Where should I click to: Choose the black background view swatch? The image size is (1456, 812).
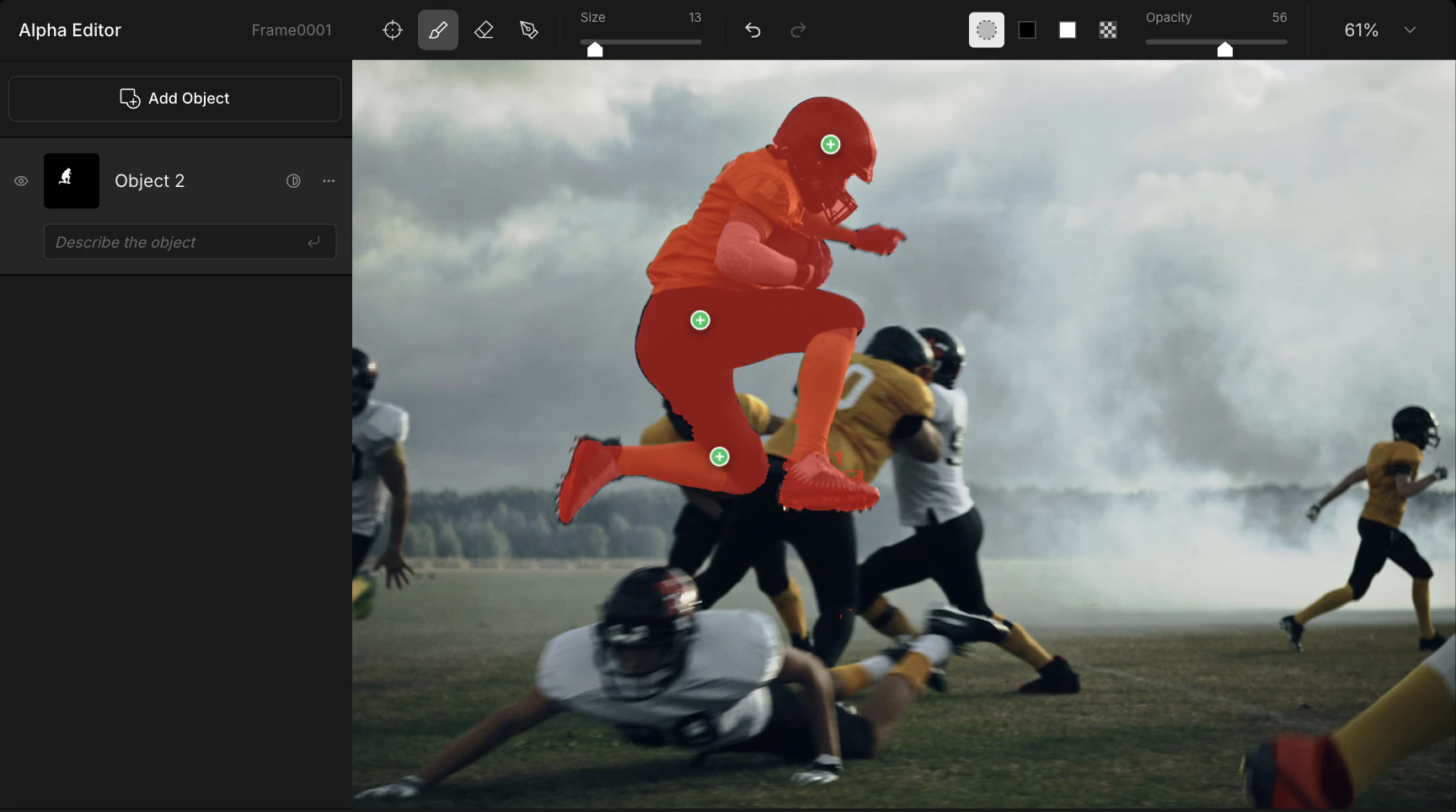coord(1027,30)
